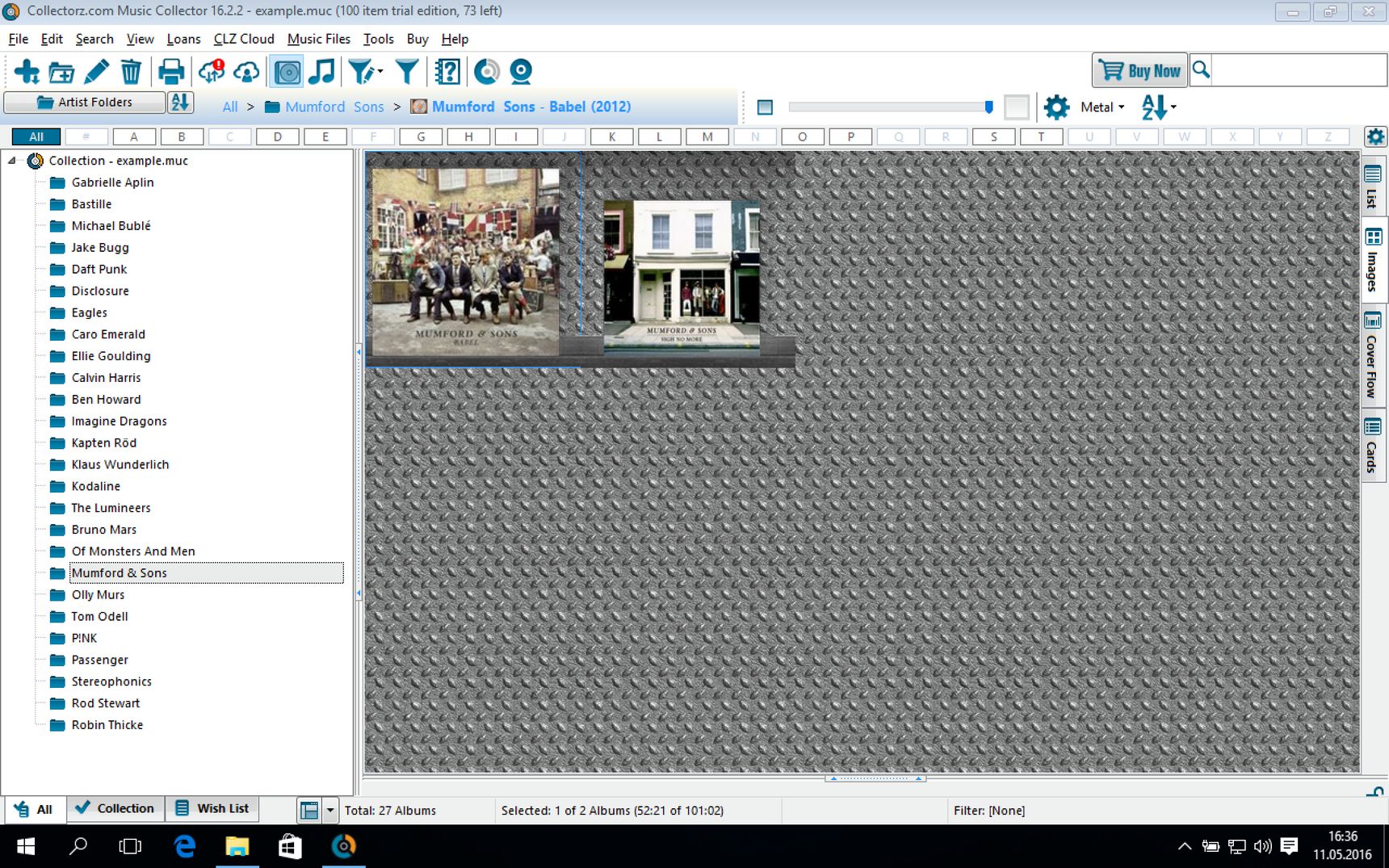Click the All breadcrumb link
The image size is (1389, 868).
(230, 107)
